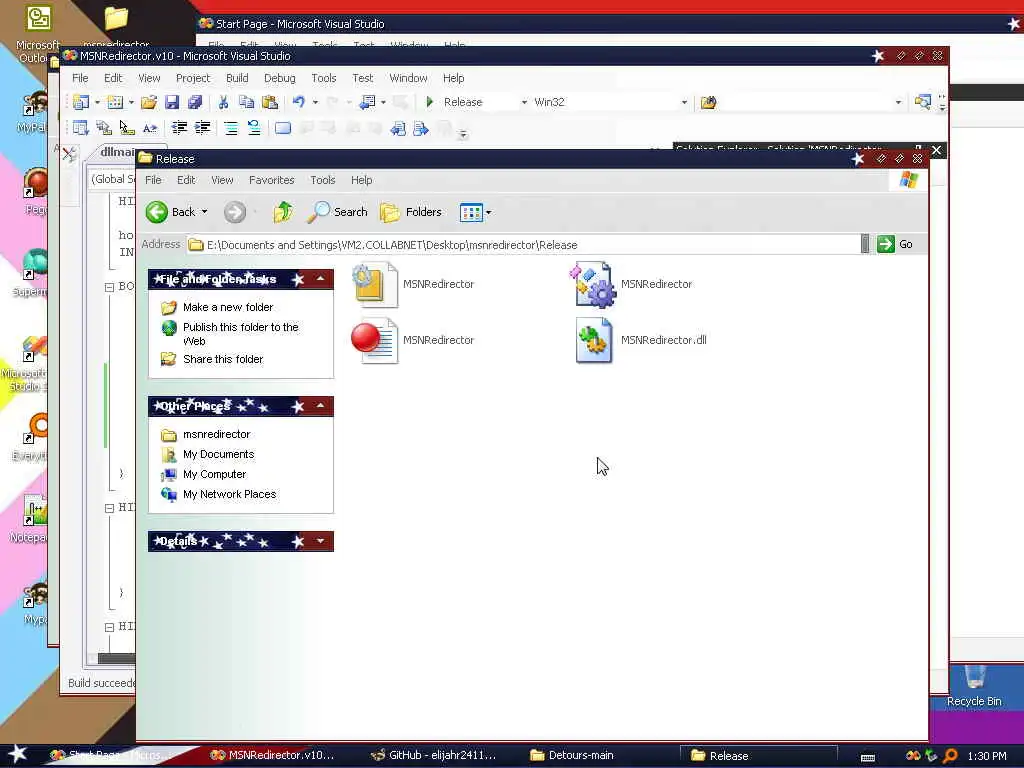Image resolution: width=1024 pixels, height=768 pixels.
Task: Open Search pane in Release Explorer window
Action: 338,212
